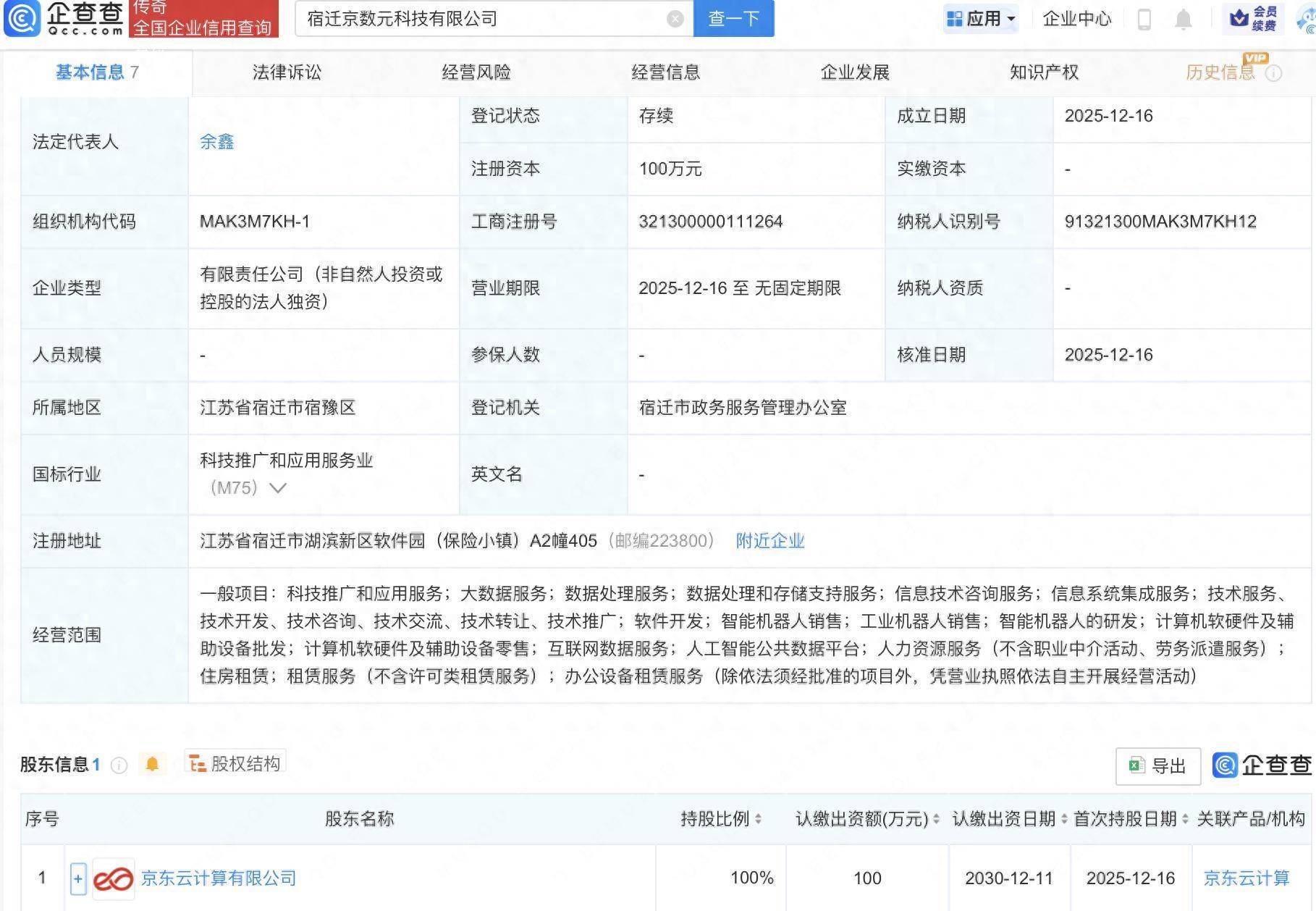This screenshot has width=1316, height=911.
Task: Expand the 应用 dropdown menu
Action: (x=982, y=19)
